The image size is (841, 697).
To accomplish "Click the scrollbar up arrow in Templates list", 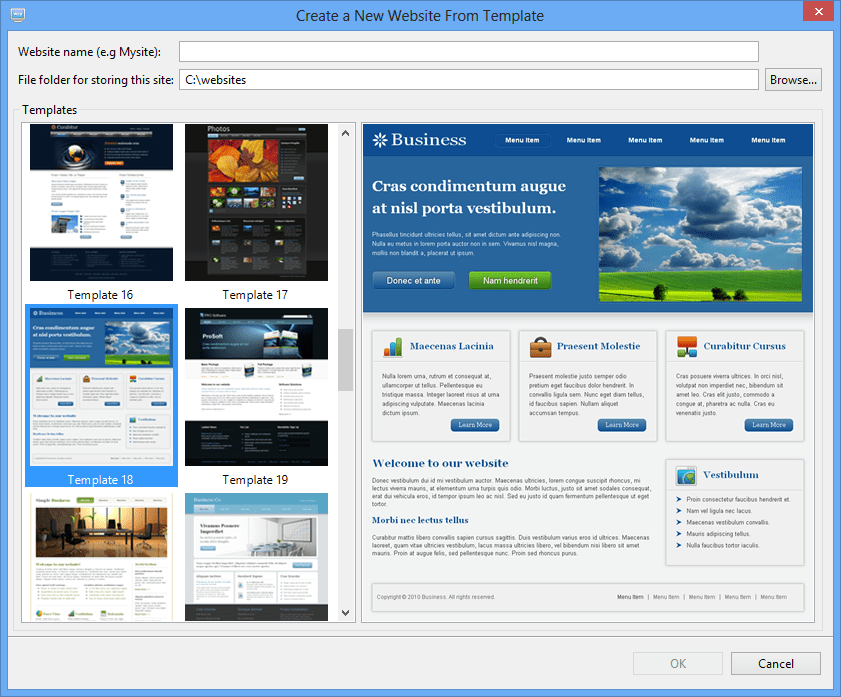I will click(344, 131).
